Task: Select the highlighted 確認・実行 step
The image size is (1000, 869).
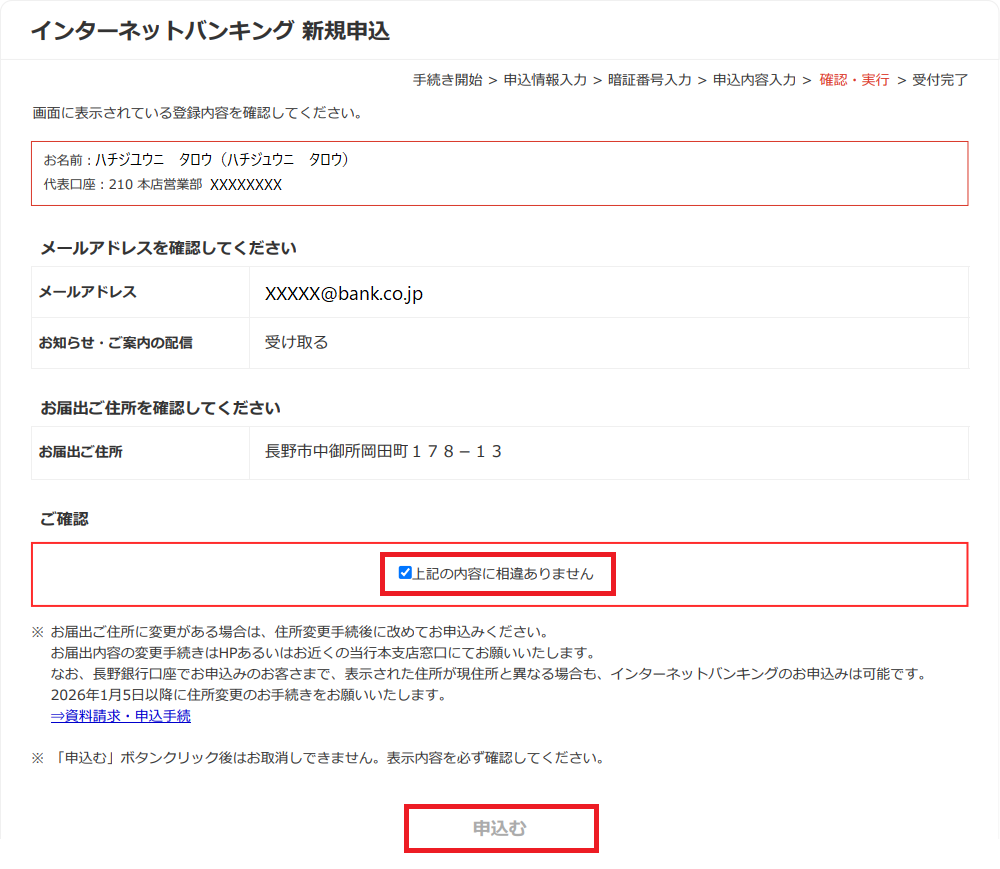Action: pos(854,80)
